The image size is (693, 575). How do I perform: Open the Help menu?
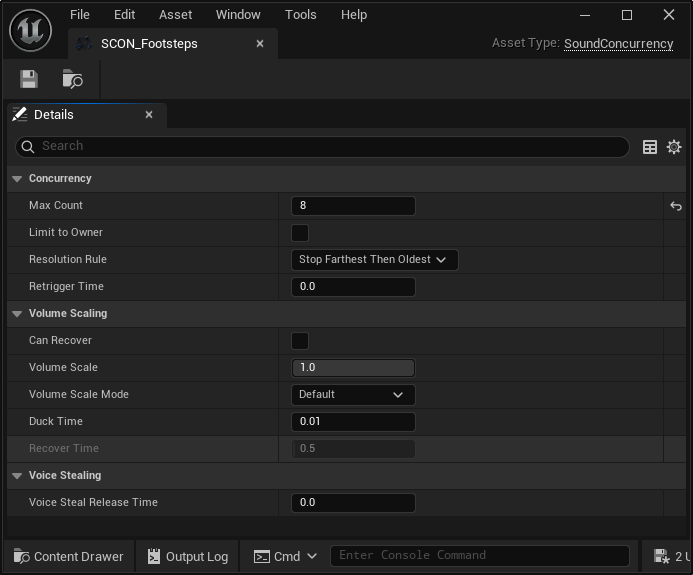[x=354, y=15]
